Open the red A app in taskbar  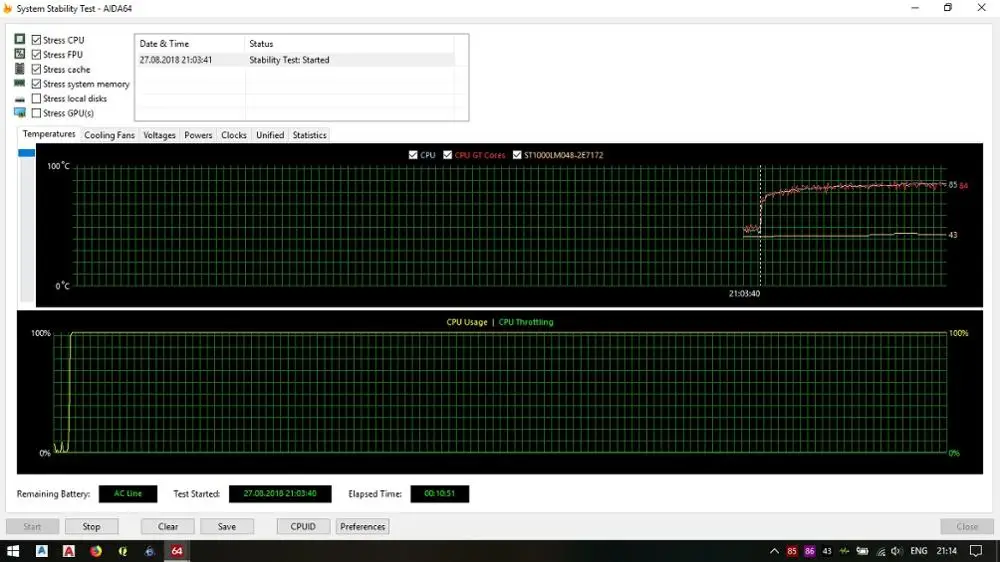coord(69,551)
